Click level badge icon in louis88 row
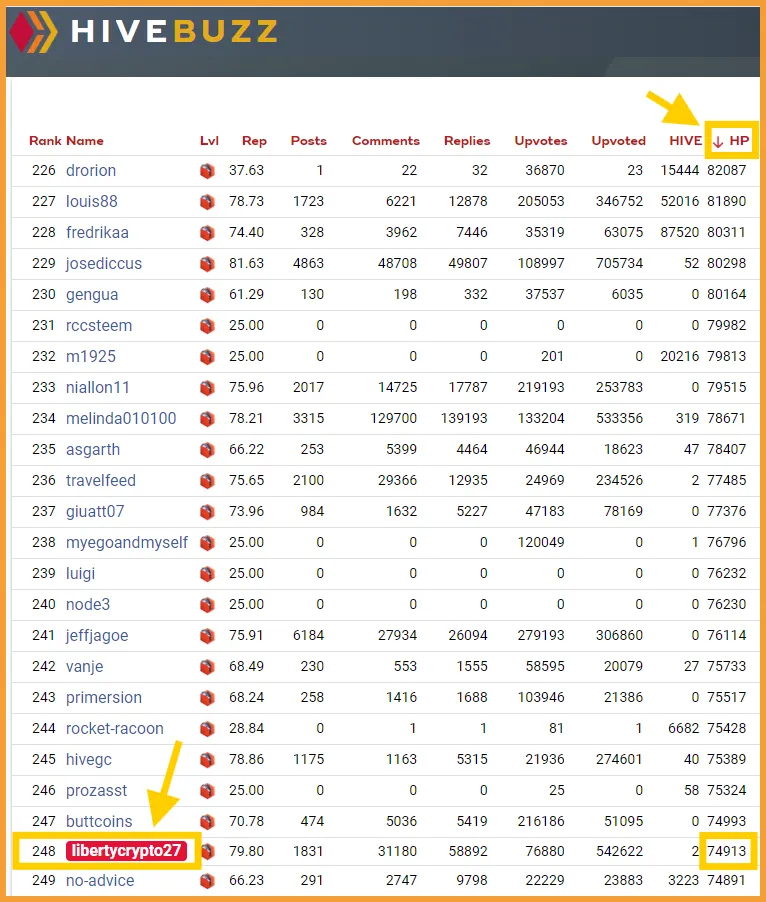The image size is (766, 902). point(208,202)
